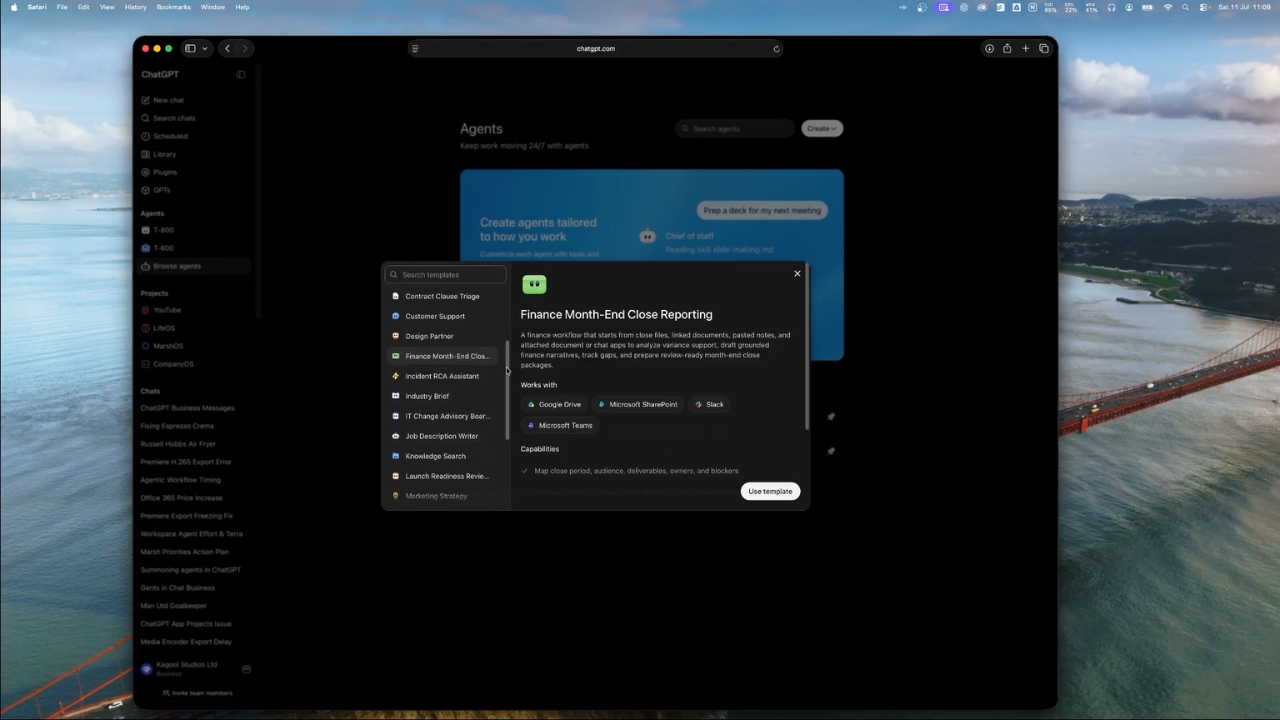Select the Incident RCA Assistant template icon
The width and height of the screenshot is (1280, 720).
click(395, 376)
